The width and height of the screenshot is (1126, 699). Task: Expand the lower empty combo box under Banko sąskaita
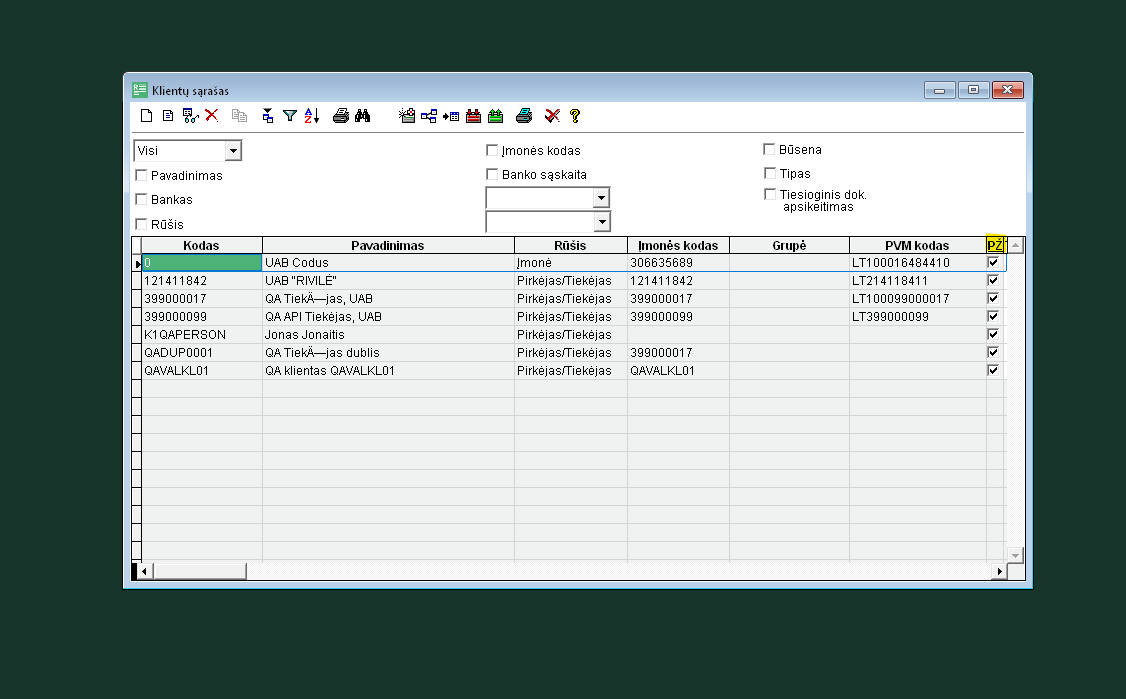pyautogui.click(x=602, y=221)
